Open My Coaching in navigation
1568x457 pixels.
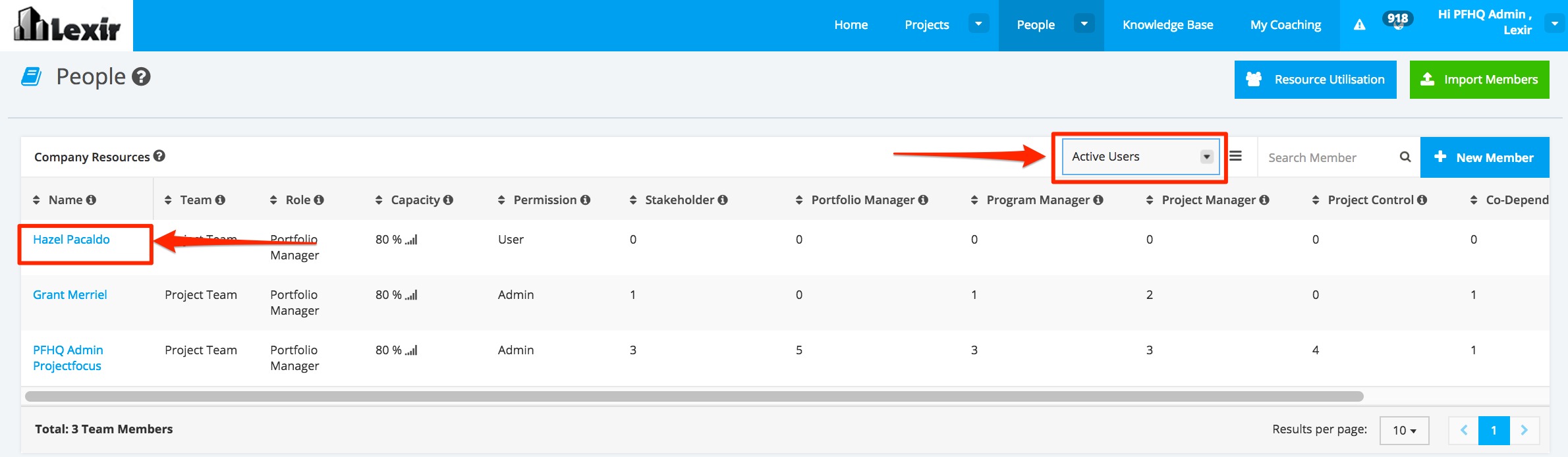point(1285,25)
